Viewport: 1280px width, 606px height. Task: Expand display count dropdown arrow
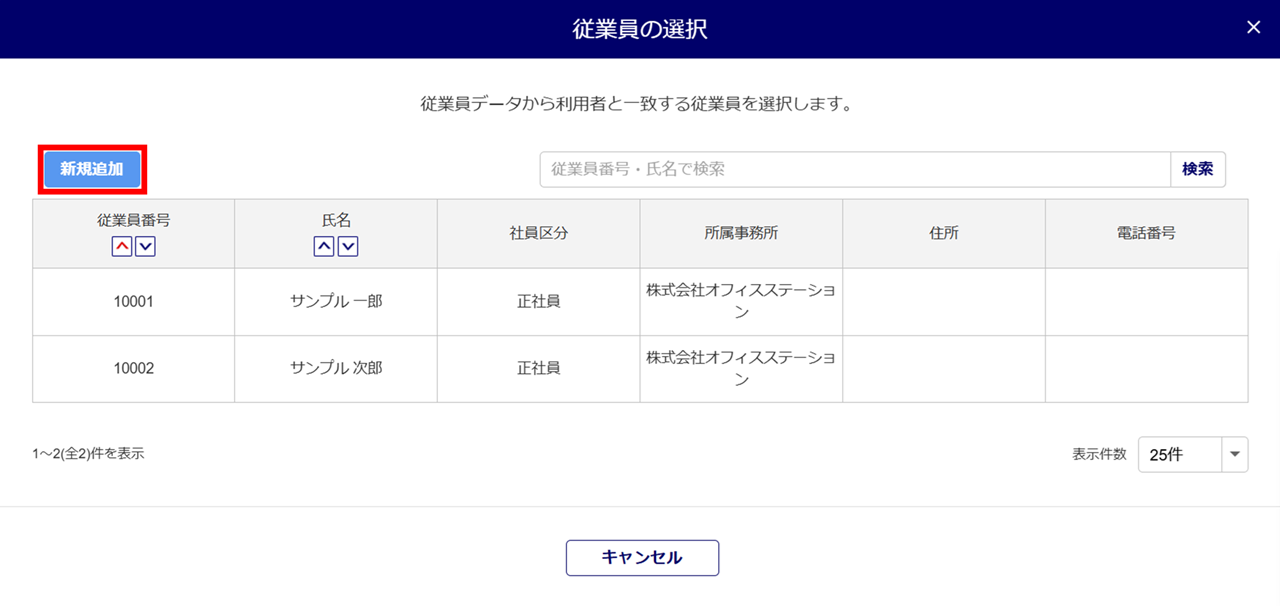[1235, 454]
